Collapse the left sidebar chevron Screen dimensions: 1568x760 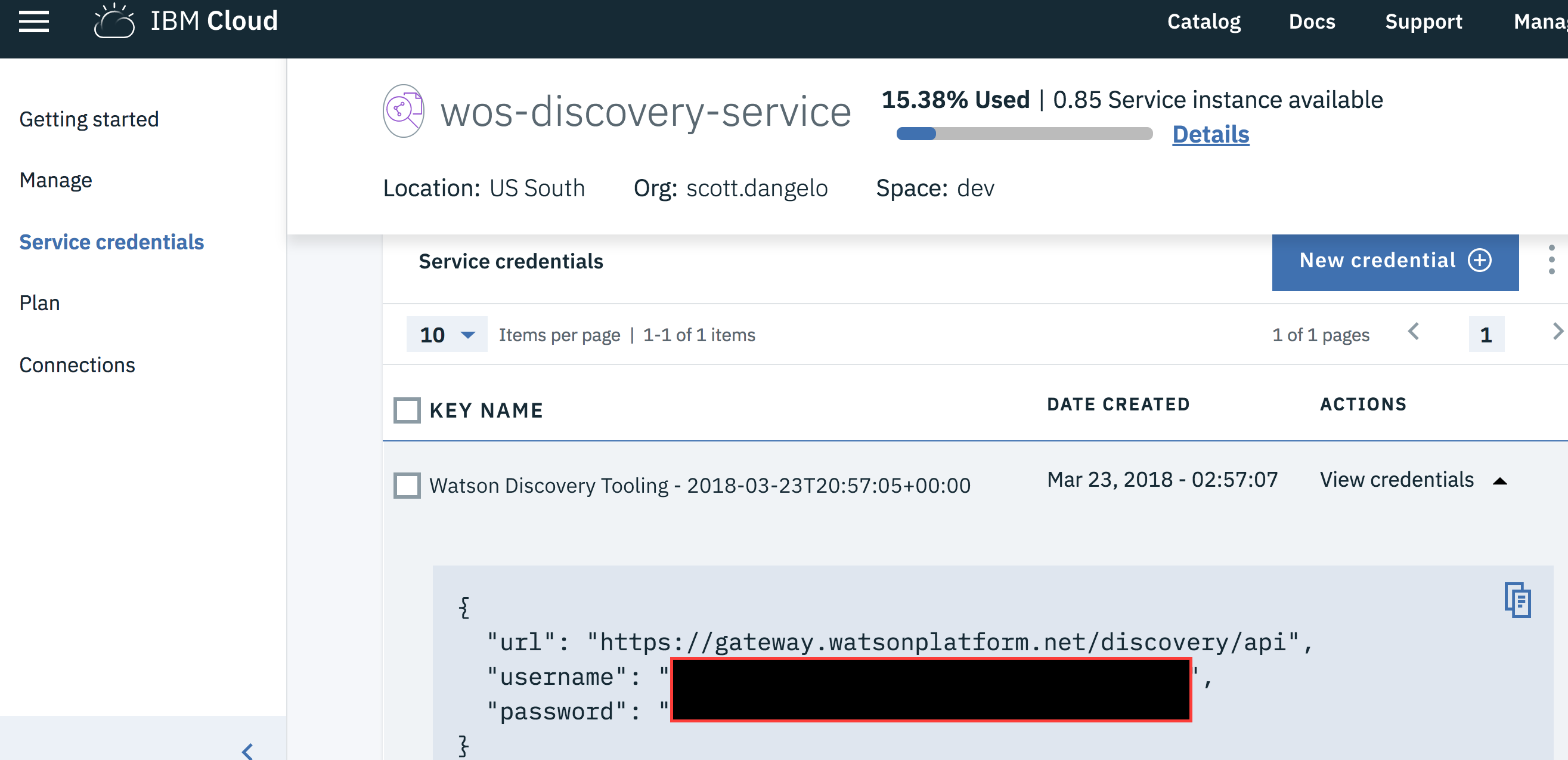click(x=248, y=750)
